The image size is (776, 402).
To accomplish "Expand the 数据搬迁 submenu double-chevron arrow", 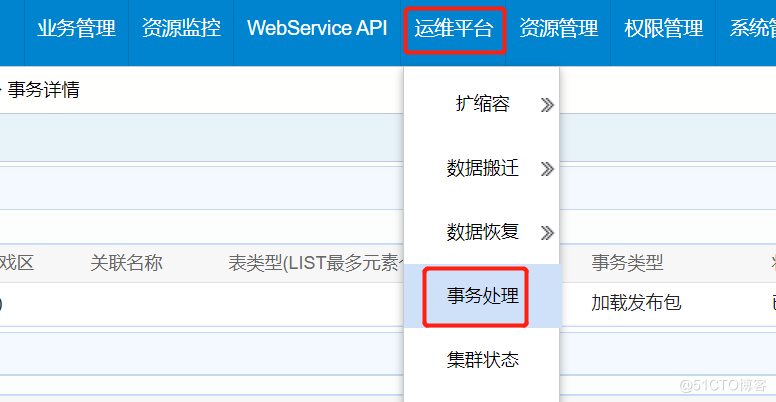I will [x=546, y=169].
